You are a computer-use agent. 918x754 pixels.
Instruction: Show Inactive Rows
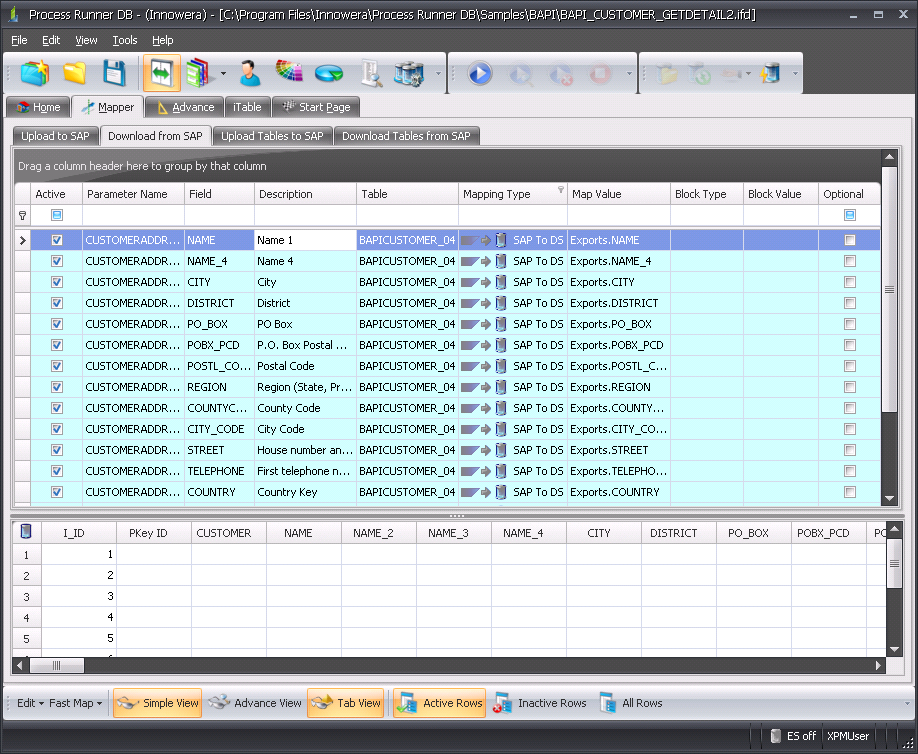pos(540,703)
